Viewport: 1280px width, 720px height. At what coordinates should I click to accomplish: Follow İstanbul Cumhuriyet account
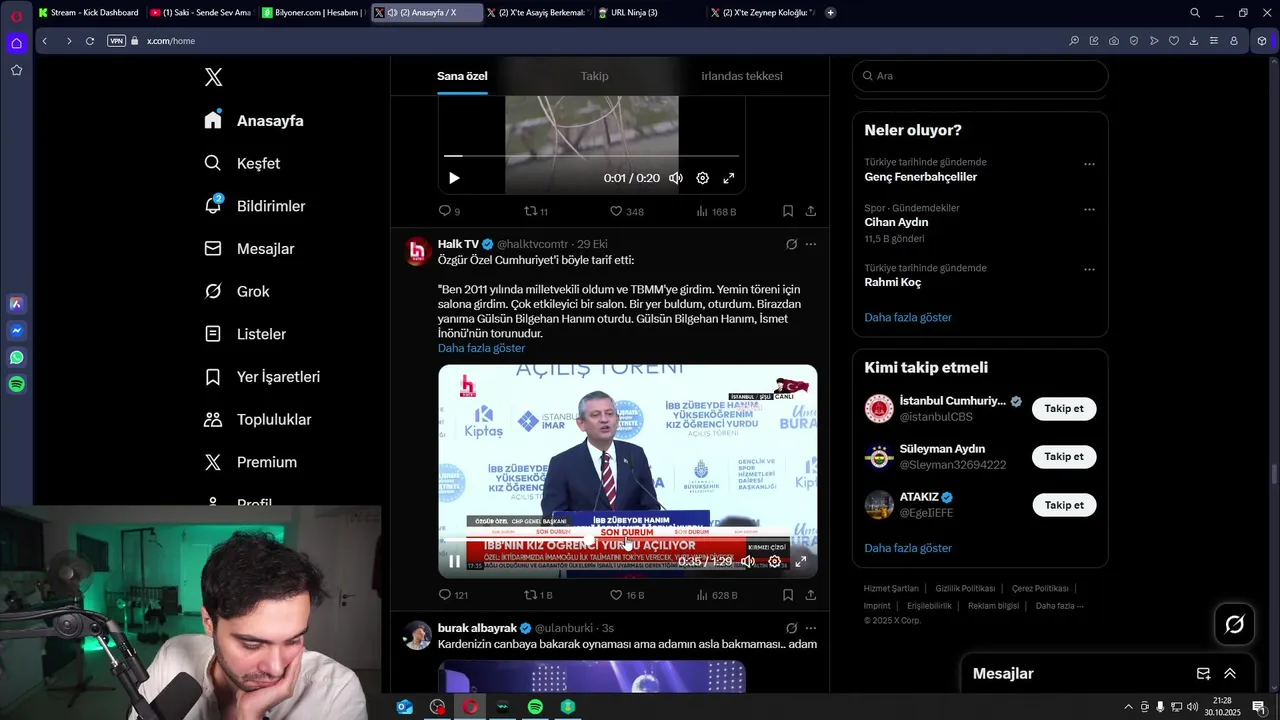pyautogui.click(x=1064, y=409)
